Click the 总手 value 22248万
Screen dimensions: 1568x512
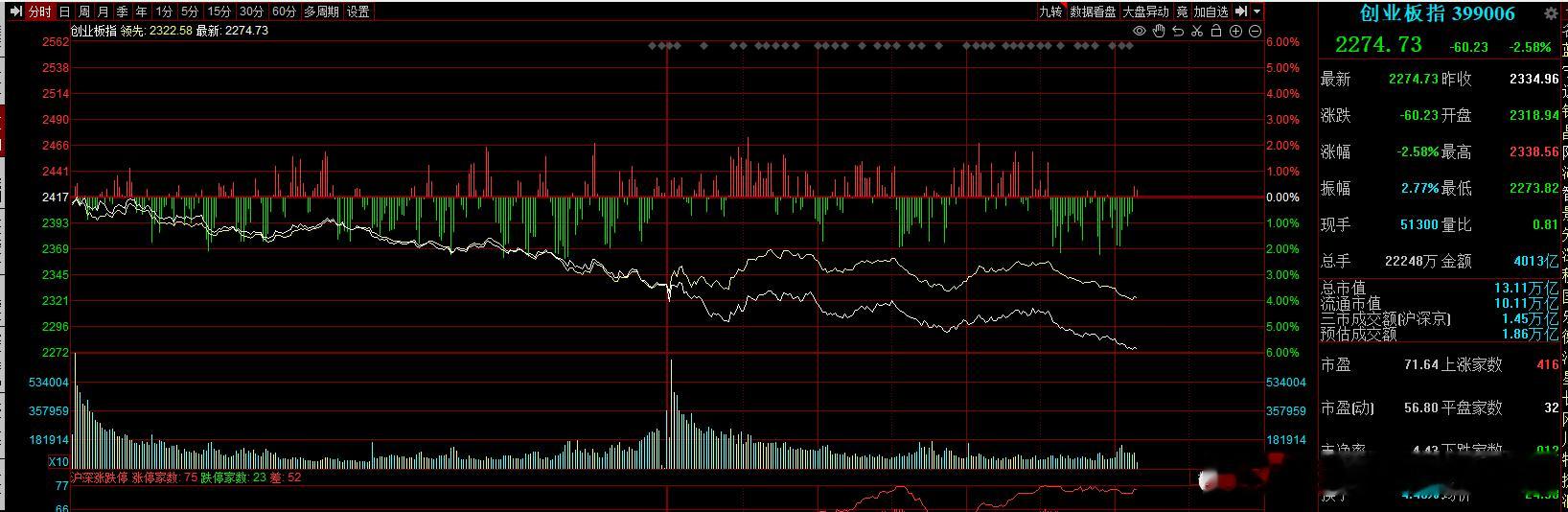tap(1413, 261)
